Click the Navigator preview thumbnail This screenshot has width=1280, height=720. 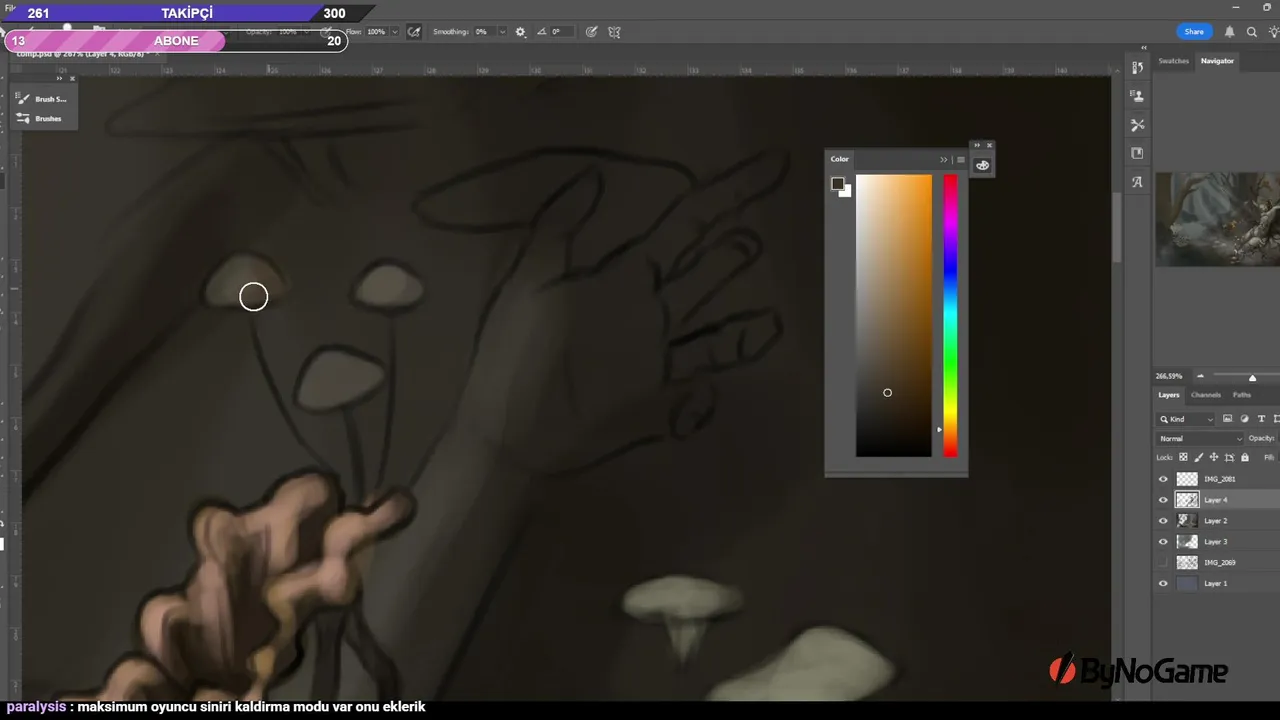pos(1217,219)
